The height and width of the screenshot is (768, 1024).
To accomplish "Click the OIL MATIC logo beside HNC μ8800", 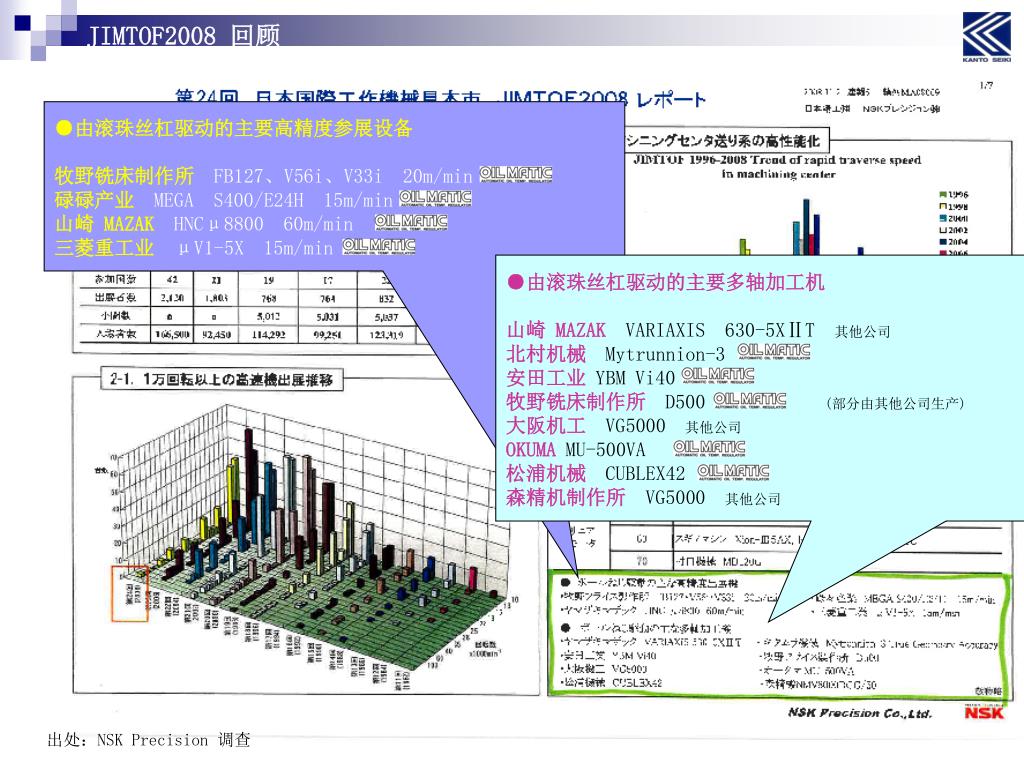I will 411,223.
